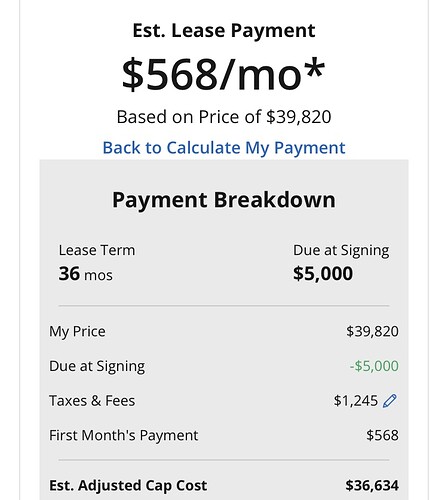Select Est. Adjusted Cap Cost label
The image size is (448, 500).
128,486
